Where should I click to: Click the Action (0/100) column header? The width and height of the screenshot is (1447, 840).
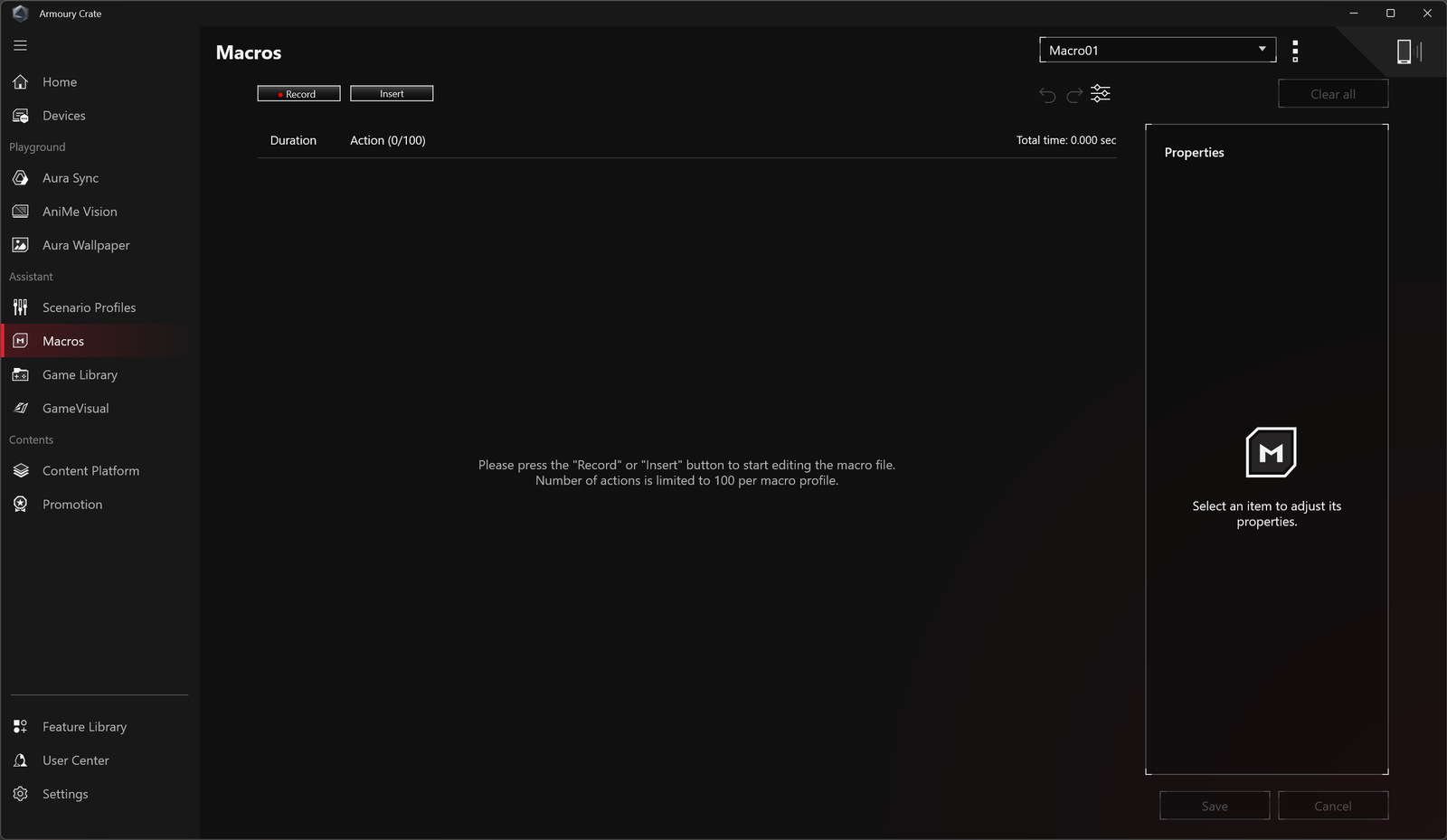pyautogui.click(x=388, y=140)
